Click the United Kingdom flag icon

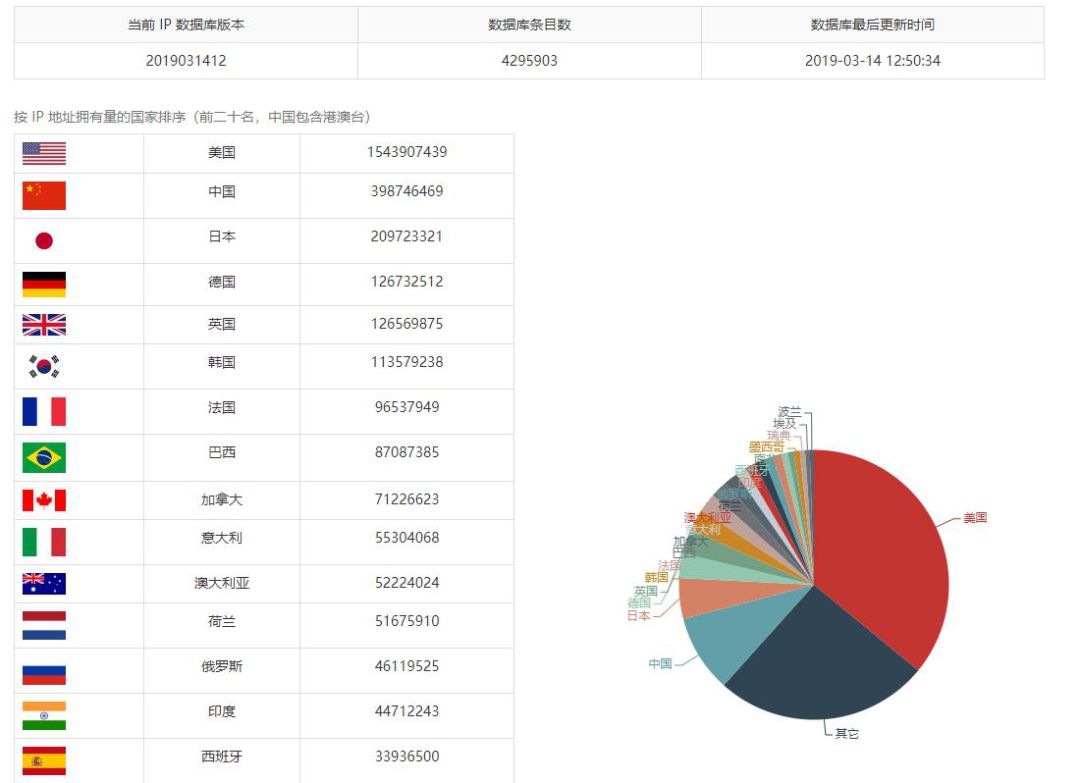coord(44,324)
